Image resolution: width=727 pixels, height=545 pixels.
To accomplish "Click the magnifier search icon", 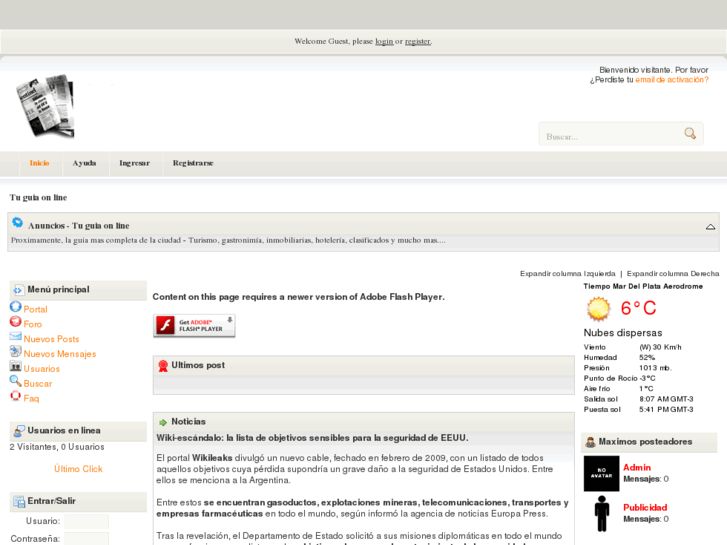I will [x=690, y=134].
